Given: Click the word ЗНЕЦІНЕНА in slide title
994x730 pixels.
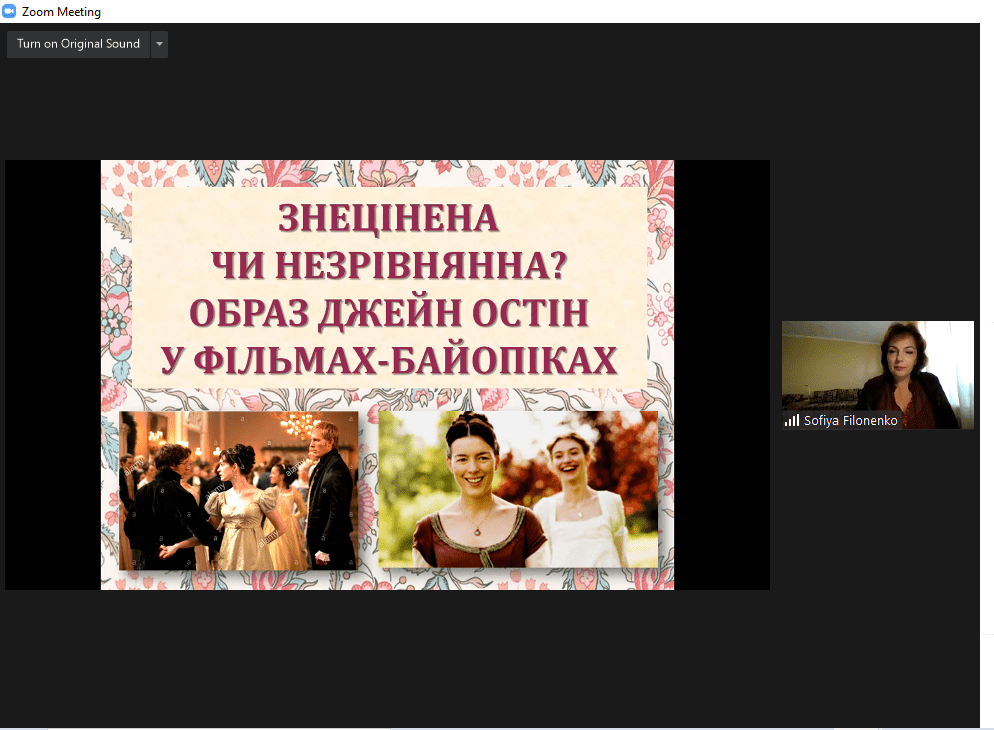Looking at the screenshot, I should tap(388, 219).
